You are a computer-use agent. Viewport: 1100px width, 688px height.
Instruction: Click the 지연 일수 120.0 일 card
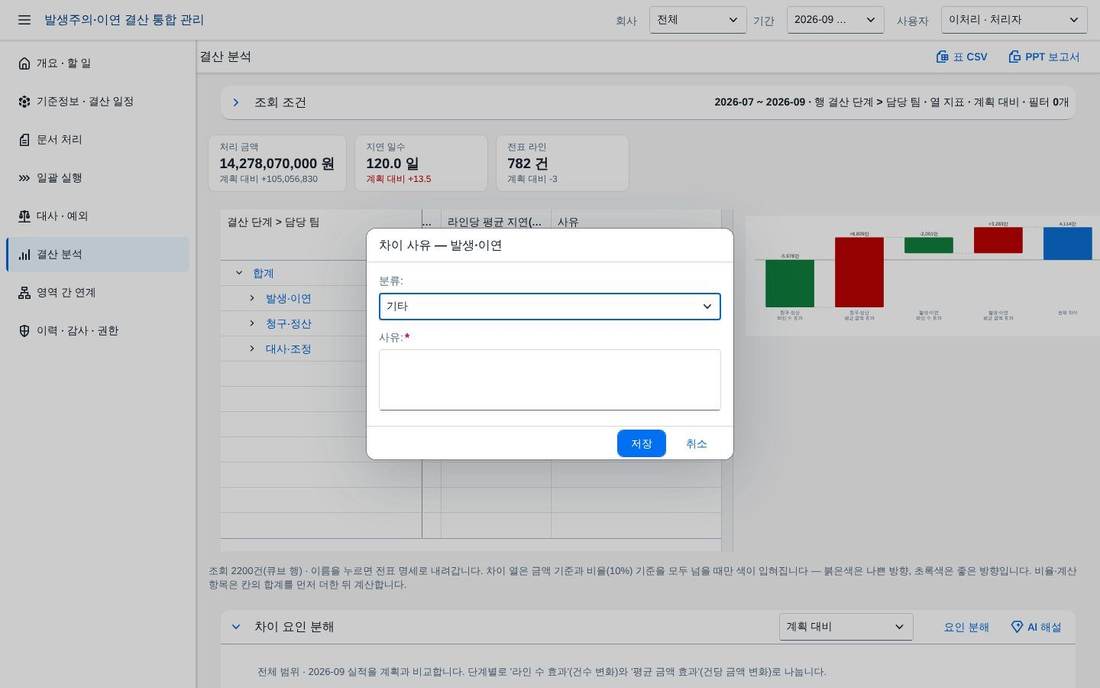tap(421, 163)
